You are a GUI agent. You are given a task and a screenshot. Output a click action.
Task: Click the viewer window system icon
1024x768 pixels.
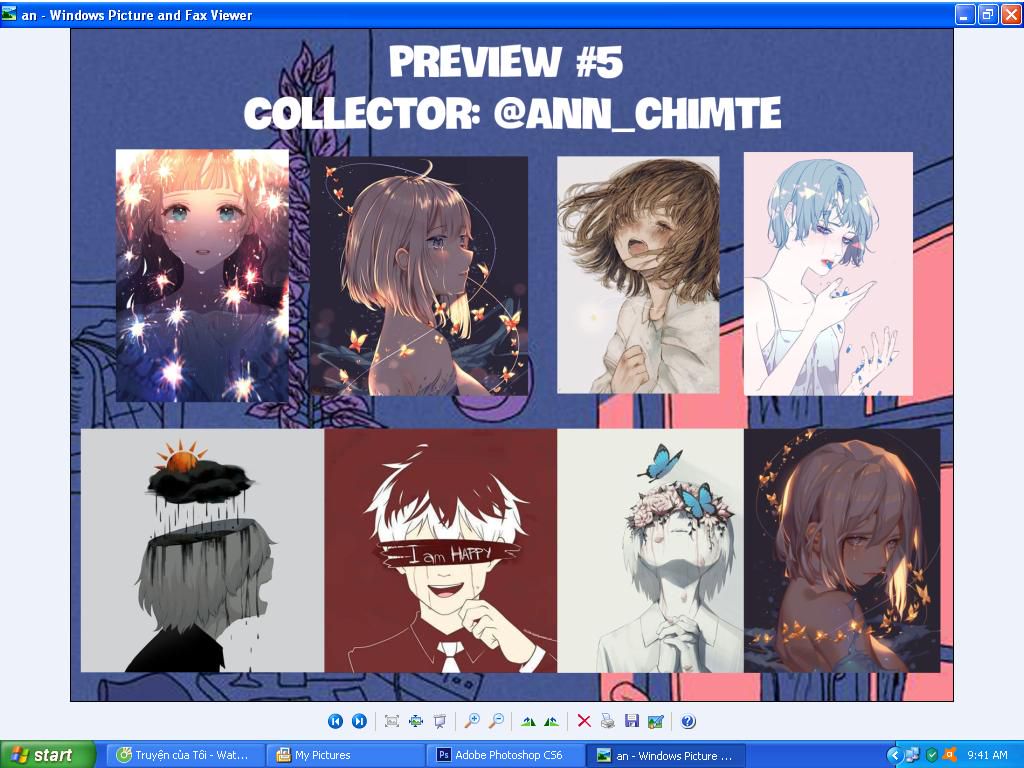(x=9, y=14)
